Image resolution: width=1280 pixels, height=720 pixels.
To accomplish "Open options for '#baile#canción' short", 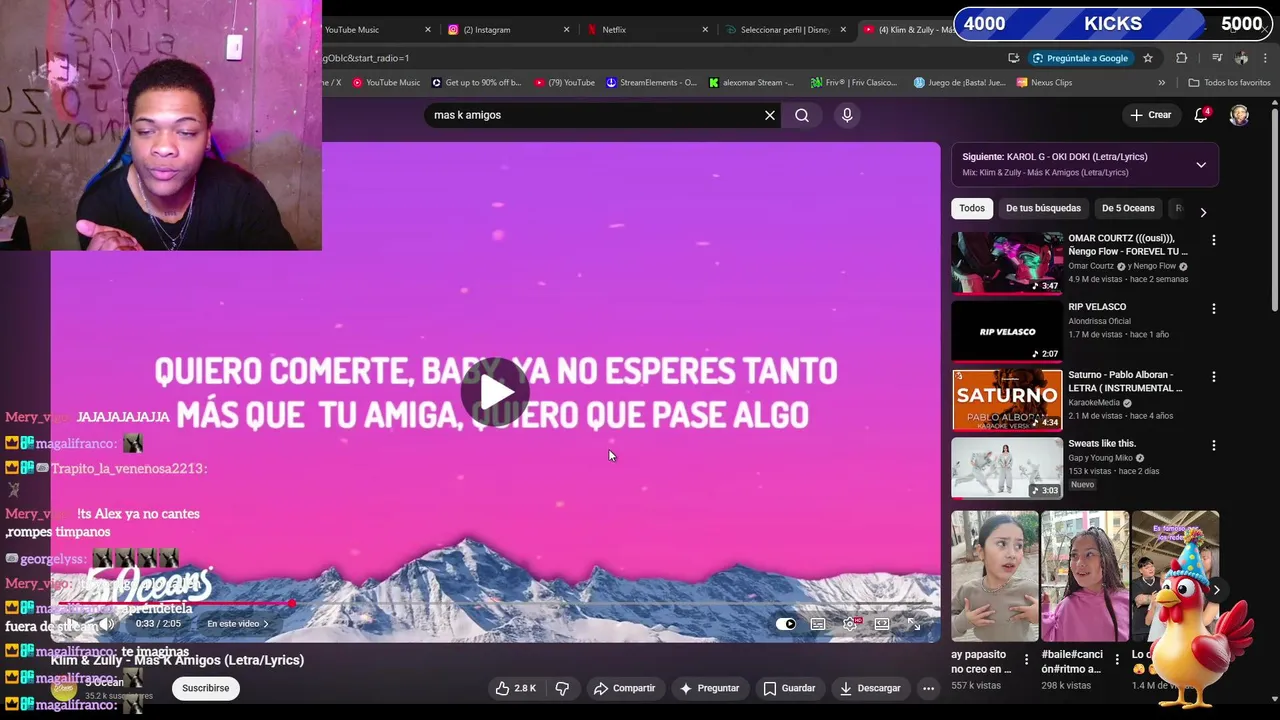I will (x=1116, y=659).
